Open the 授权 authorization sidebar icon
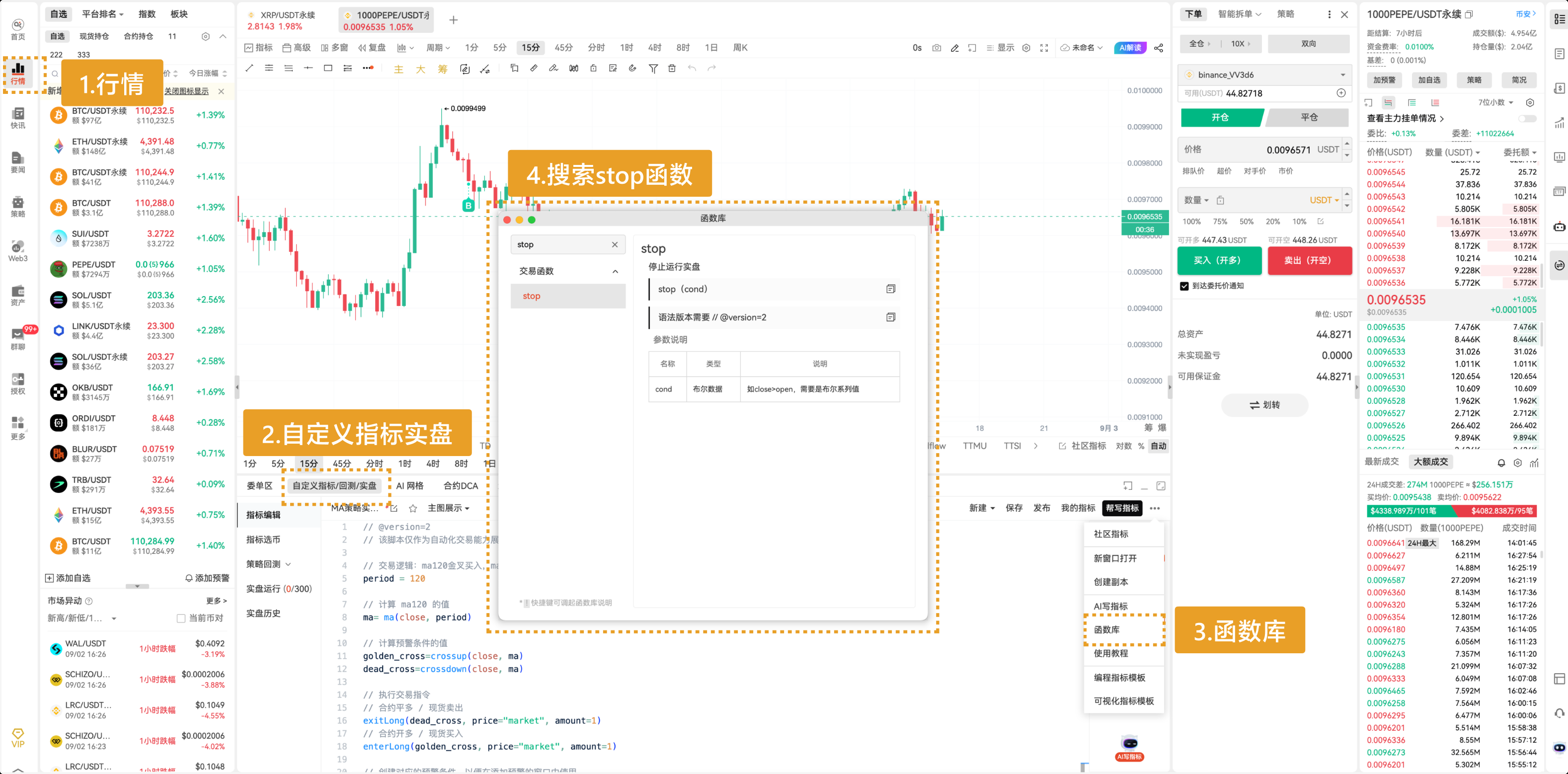The height and width of the screenshot is (774, 1568). [x=18, y=384]
